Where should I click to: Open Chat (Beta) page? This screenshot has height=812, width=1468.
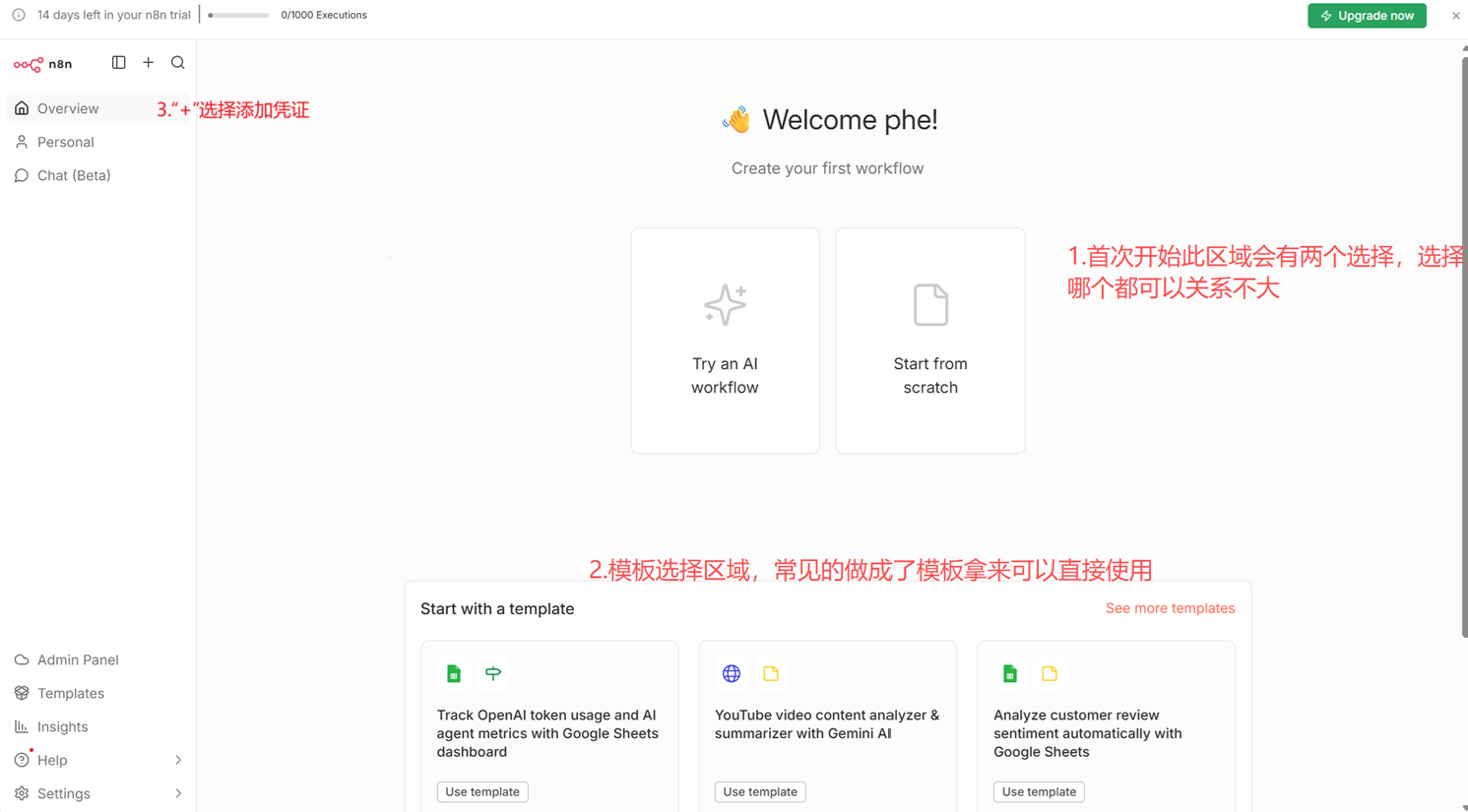(97, 175)
